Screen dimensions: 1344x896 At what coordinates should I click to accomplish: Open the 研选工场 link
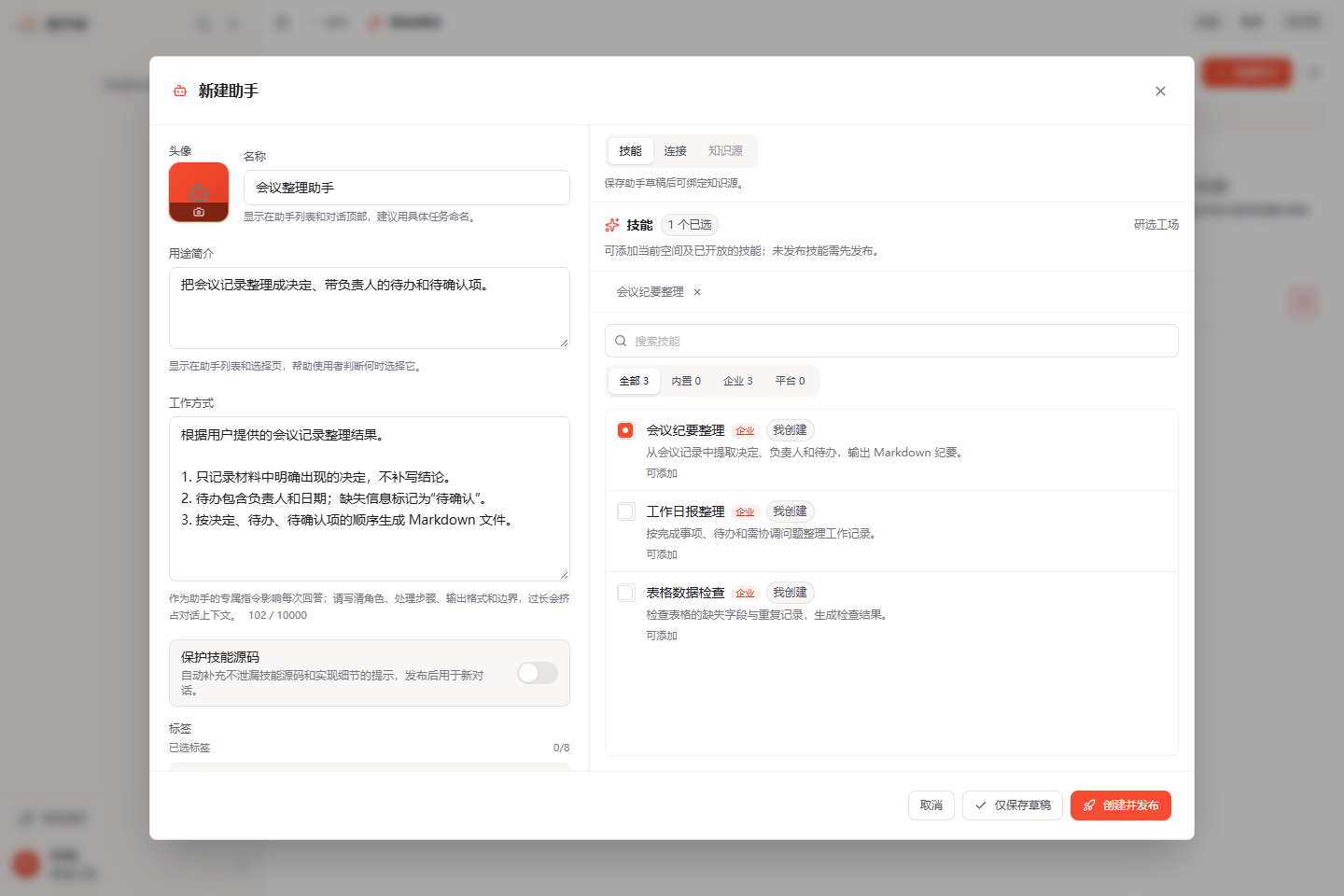(x=1156, y=225)
